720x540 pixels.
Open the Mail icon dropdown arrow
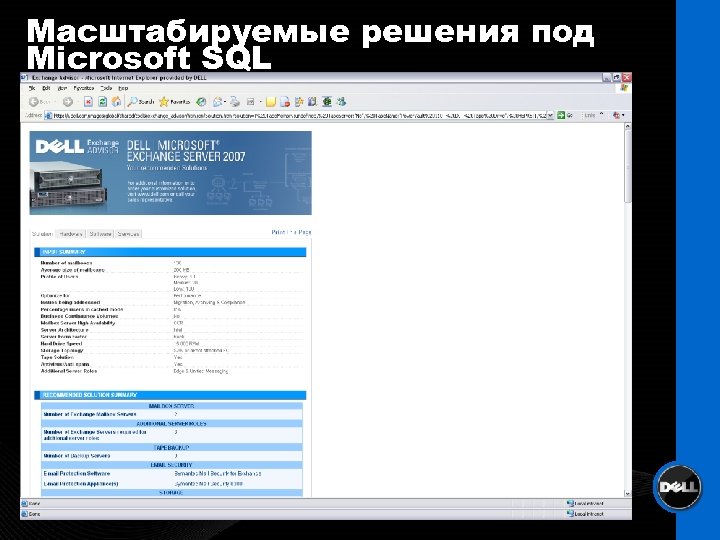pyautogui.click(x=225, y=102)
